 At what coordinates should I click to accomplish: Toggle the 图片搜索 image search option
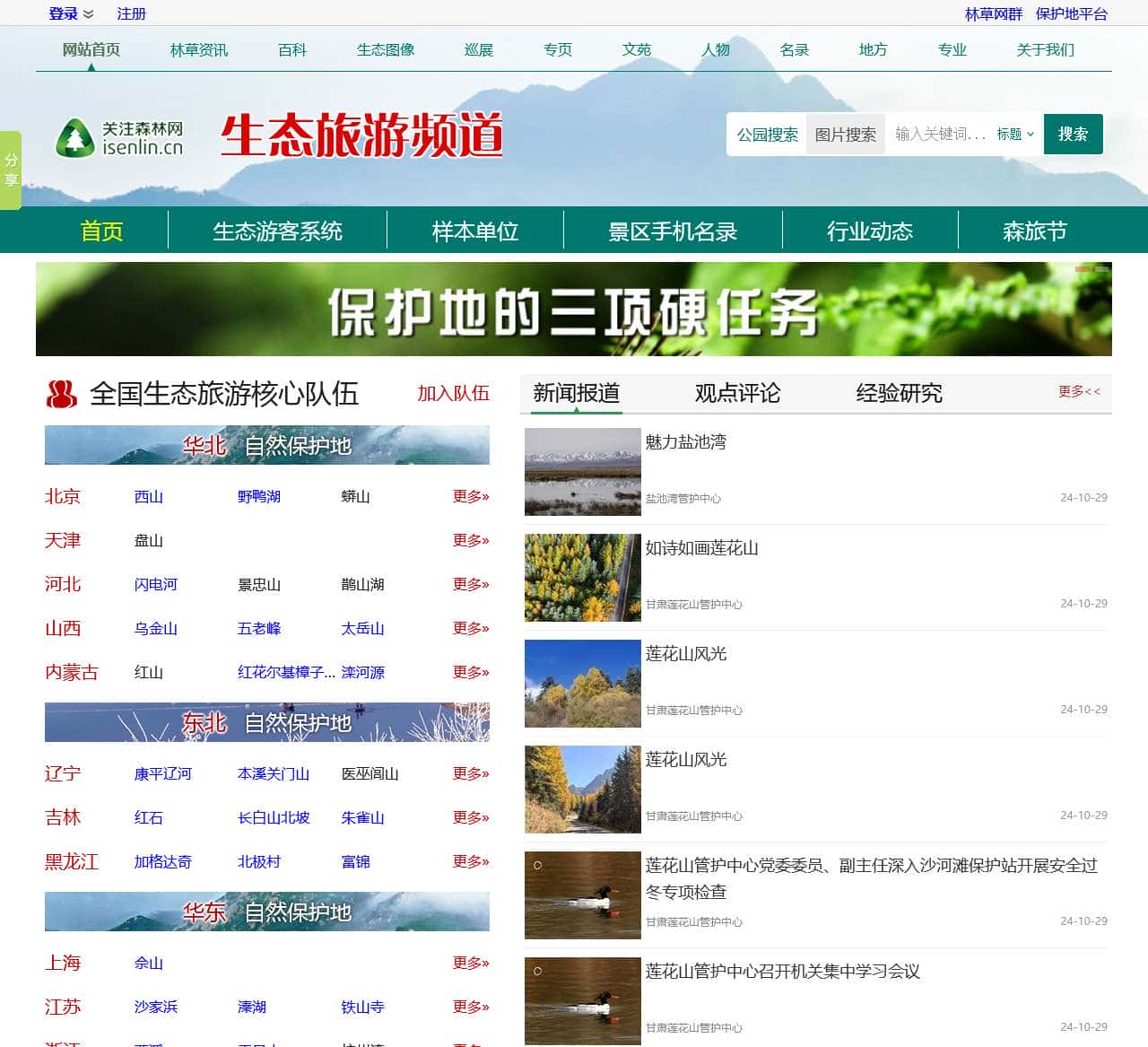coord(846,134)
